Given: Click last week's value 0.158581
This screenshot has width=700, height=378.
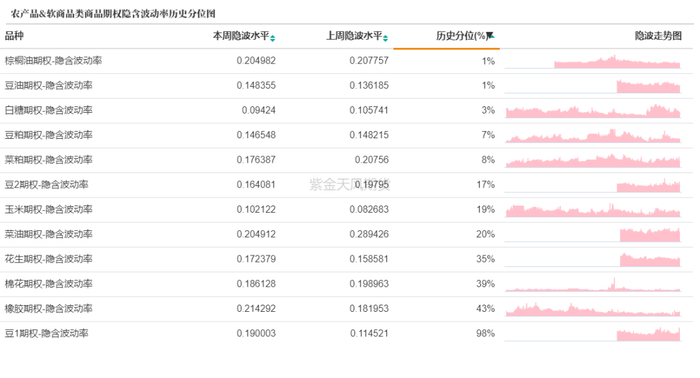Looking at the screenshot, I should coord(369,259).
